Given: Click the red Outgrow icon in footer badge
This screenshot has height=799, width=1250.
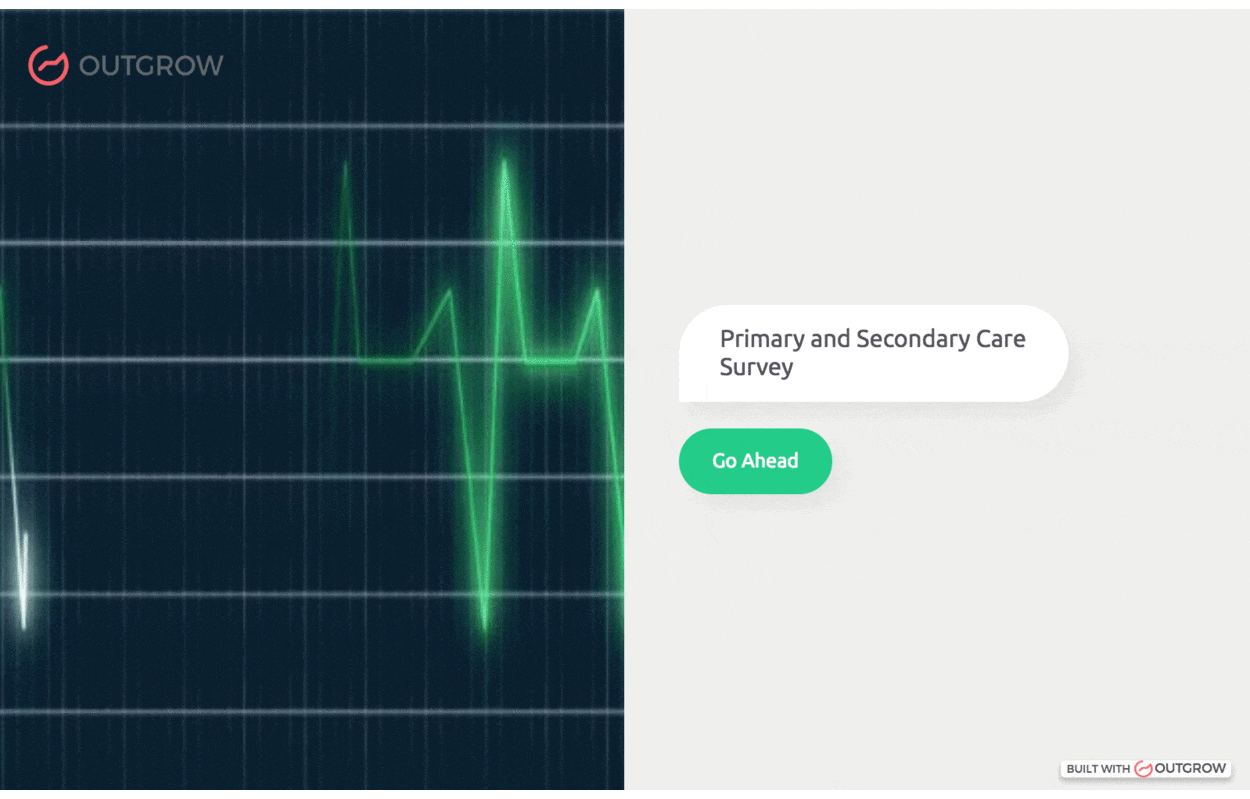Looking at the screenshot, I should 1143,768.
